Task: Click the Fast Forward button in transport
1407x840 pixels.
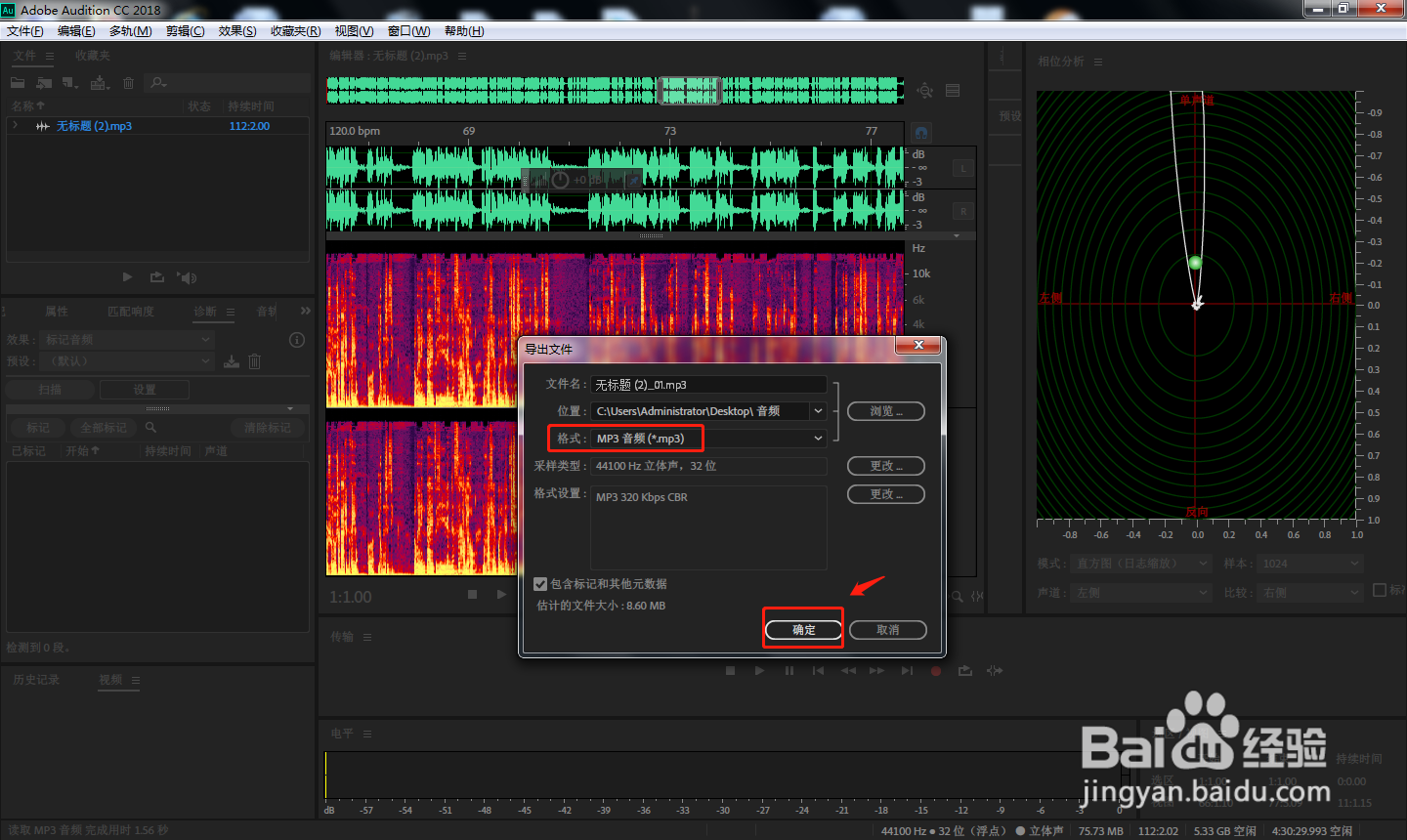Action: tap(876, 671)
